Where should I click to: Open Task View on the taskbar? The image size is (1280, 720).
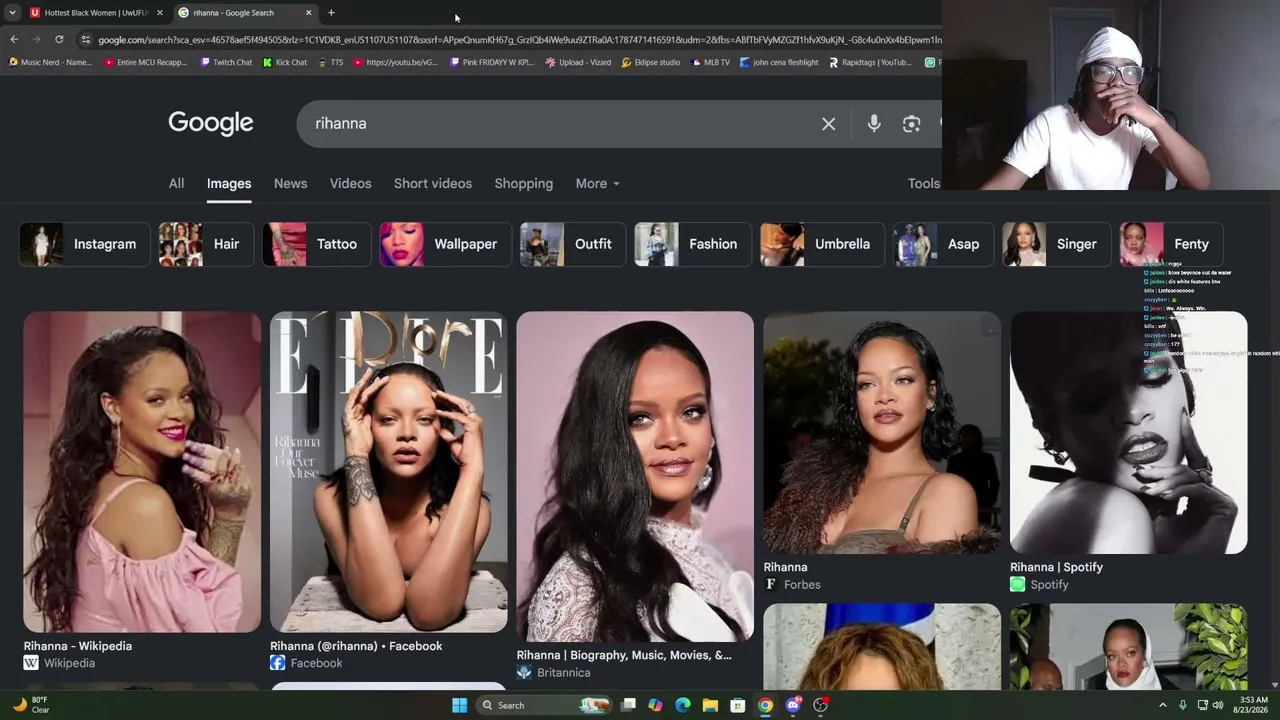coord(628,705)
